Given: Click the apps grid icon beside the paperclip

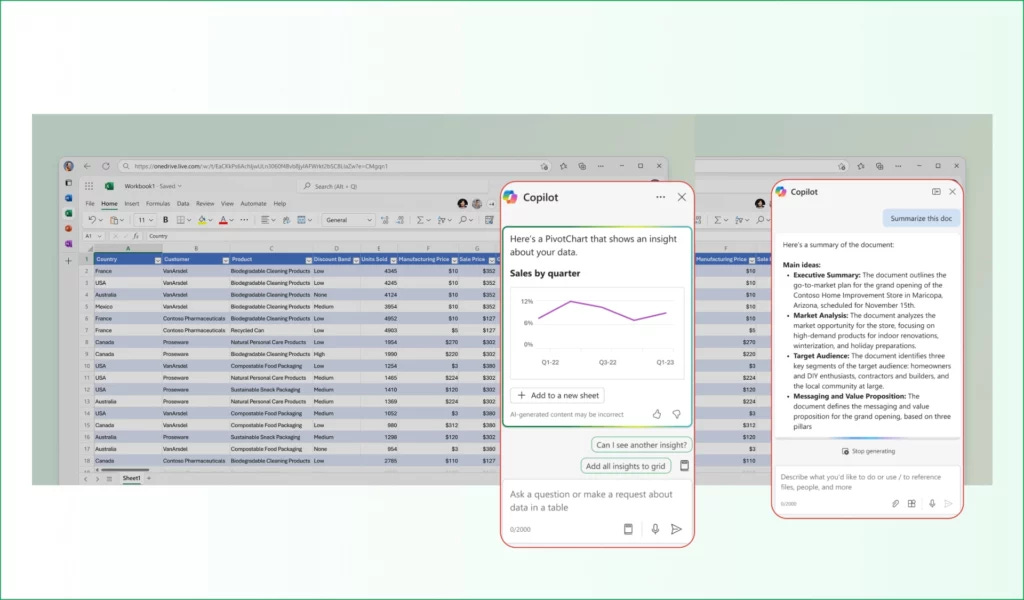Looking at the screenshot, I should click(x=912, y=503).
